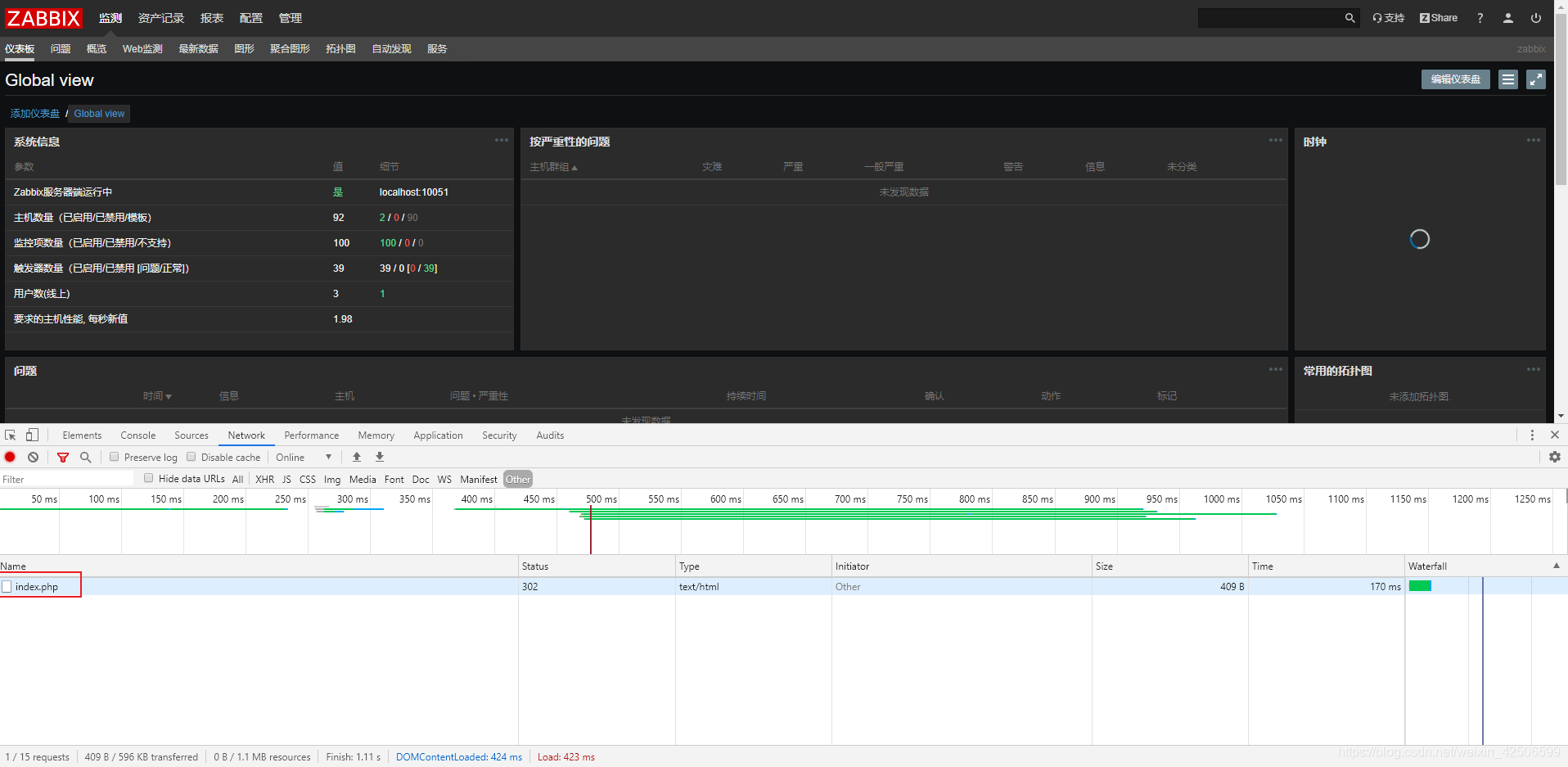Close the DevTools panel
1568x767 pixels.
1555,435
